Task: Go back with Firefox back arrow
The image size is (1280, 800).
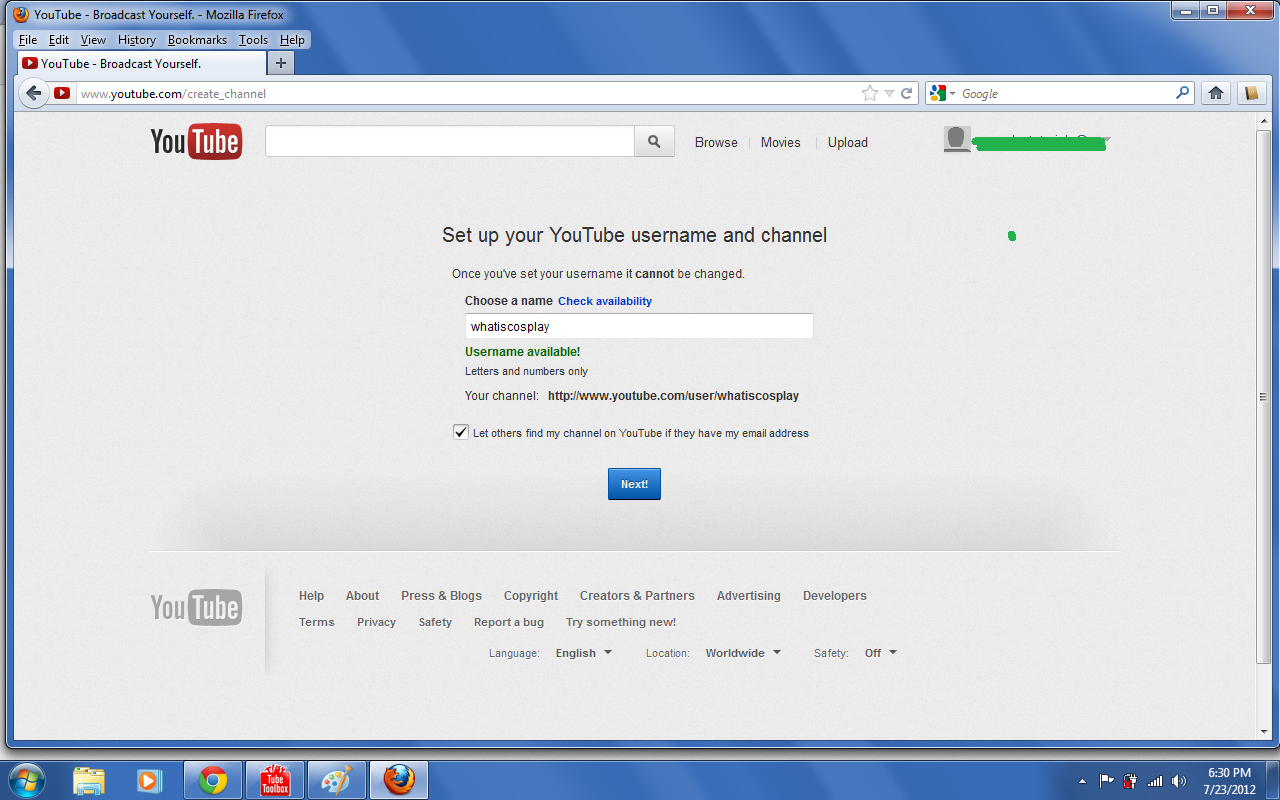Action: click(x=33, y=93)
